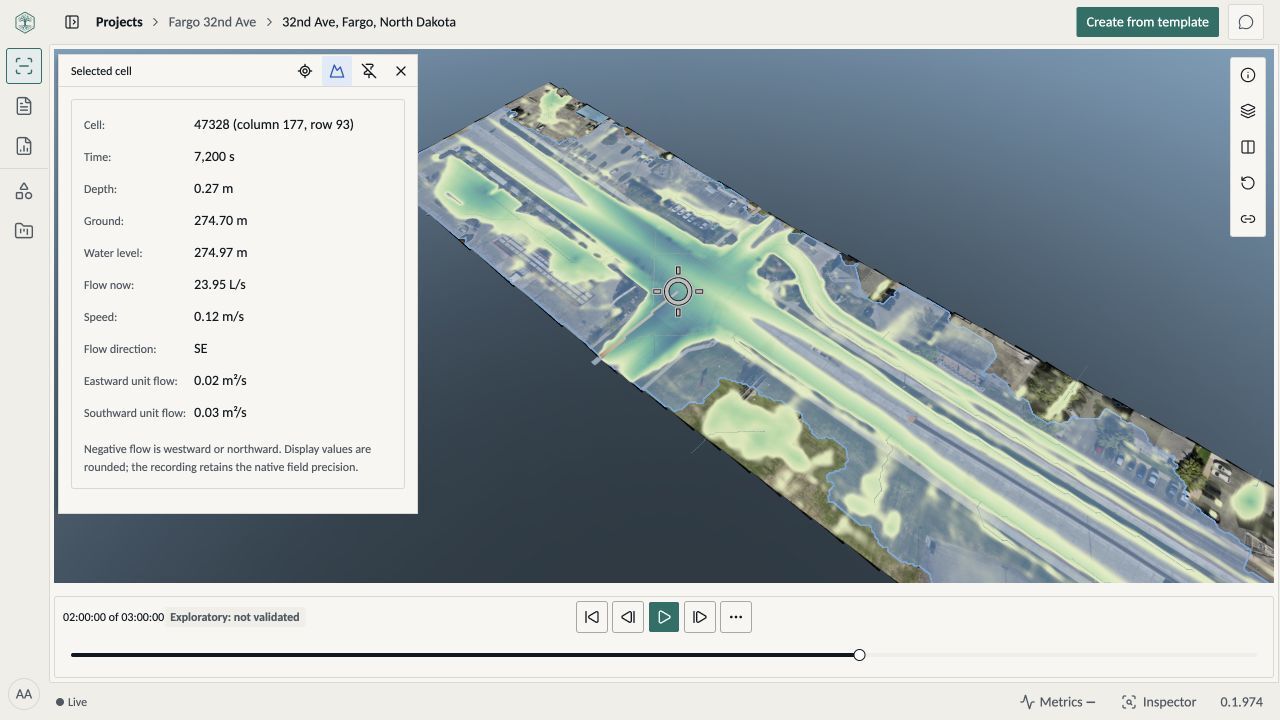Play the simulation
The image size is (1280, 720).
(664, 617)
